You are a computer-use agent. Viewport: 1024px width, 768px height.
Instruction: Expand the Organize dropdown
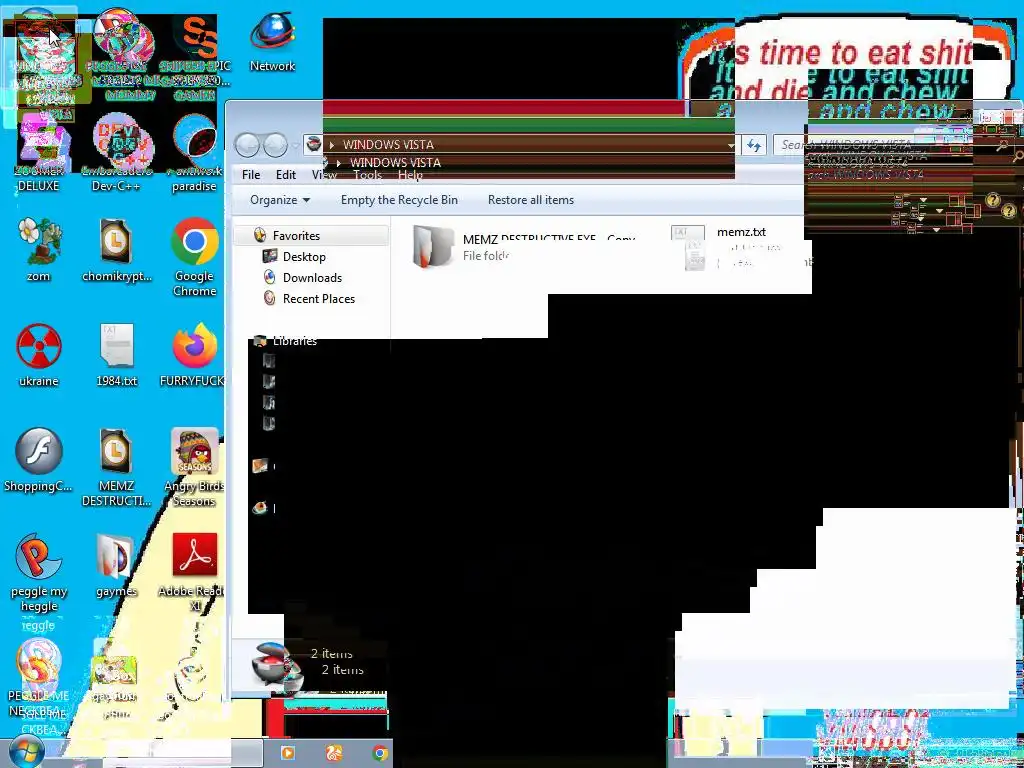pyautogui.click(x=280, y=200)
